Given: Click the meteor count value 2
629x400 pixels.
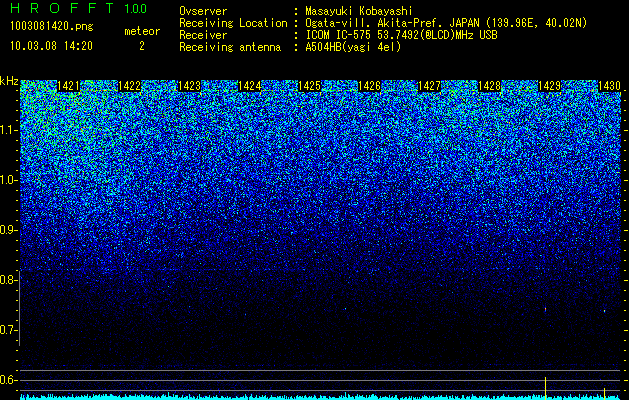Looking at the screenshot, I should [142, 46].
